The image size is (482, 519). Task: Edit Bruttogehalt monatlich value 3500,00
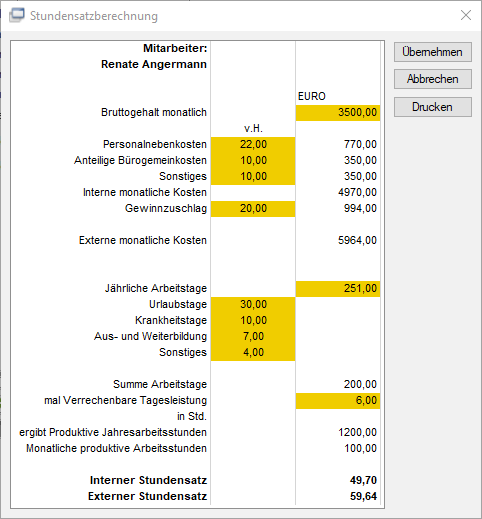tap(338, 112)
